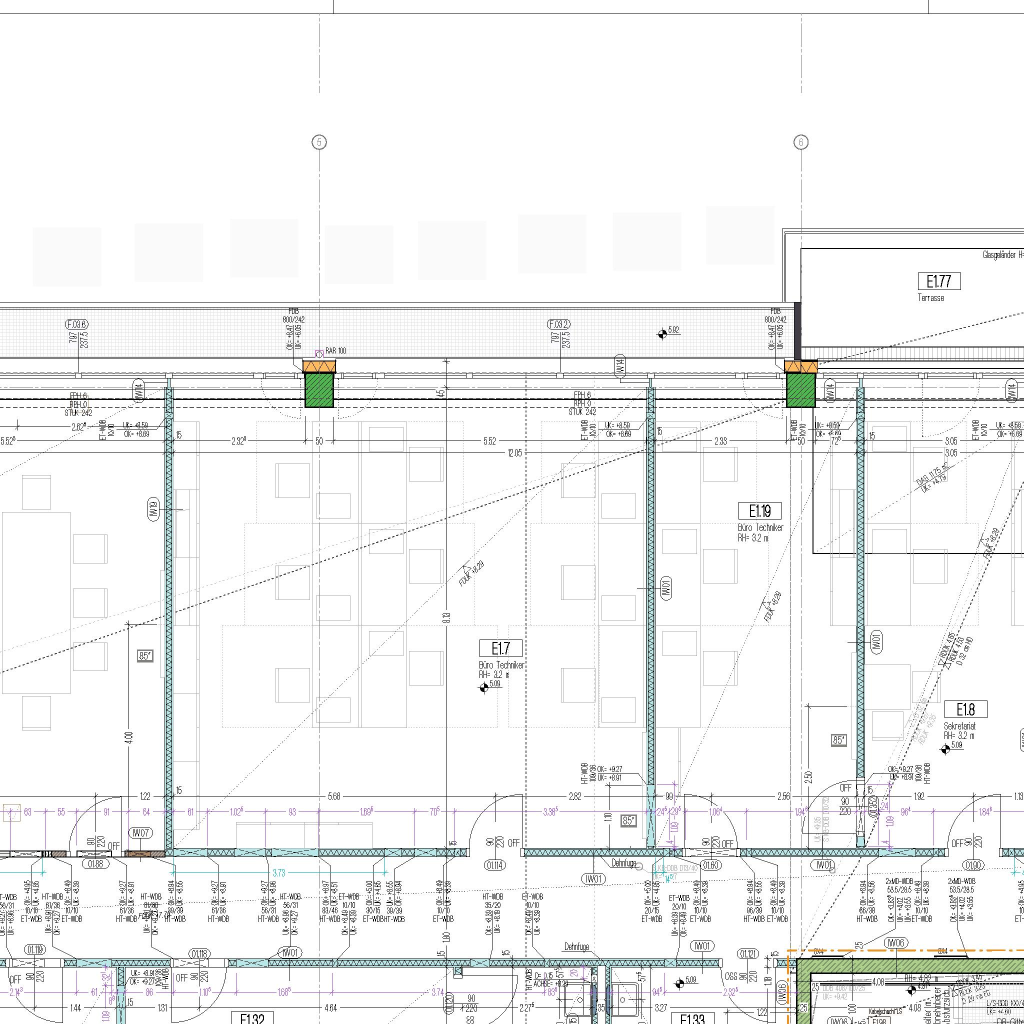Pick the F.03.2 facade tag bubble
The image size is (1024, 1024).
(559, 324)
